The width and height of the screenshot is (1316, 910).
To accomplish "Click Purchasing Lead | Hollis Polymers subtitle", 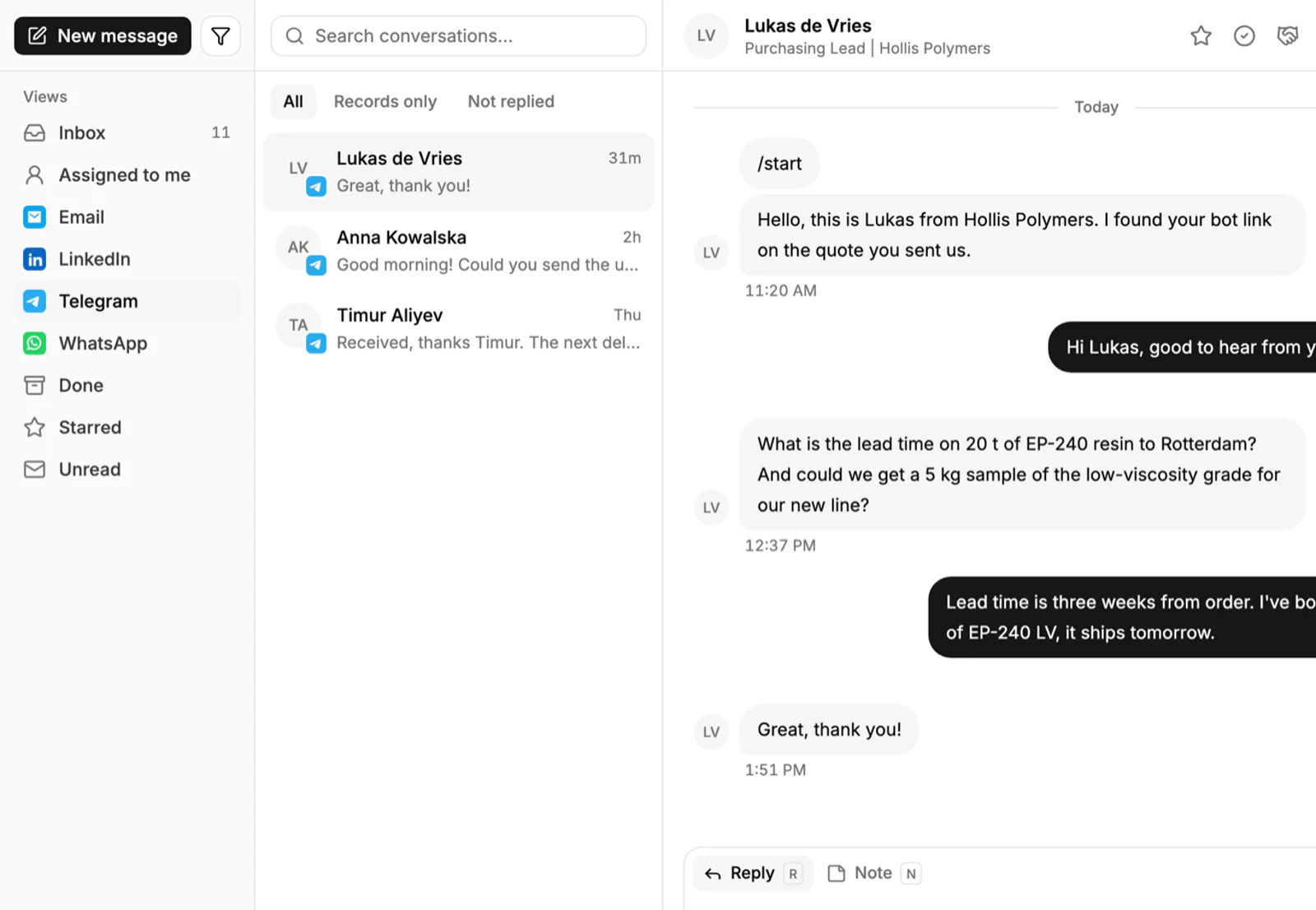I will (x=867, y=49).
